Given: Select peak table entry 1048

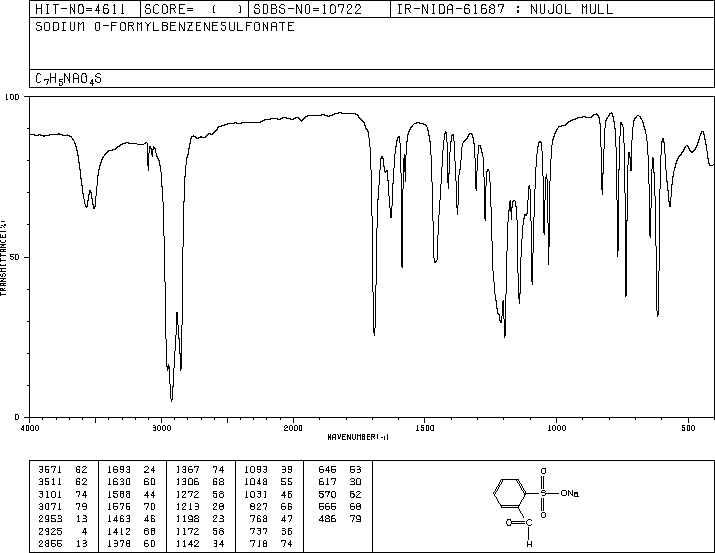Looking at the screenshot, I should [269, 482].
